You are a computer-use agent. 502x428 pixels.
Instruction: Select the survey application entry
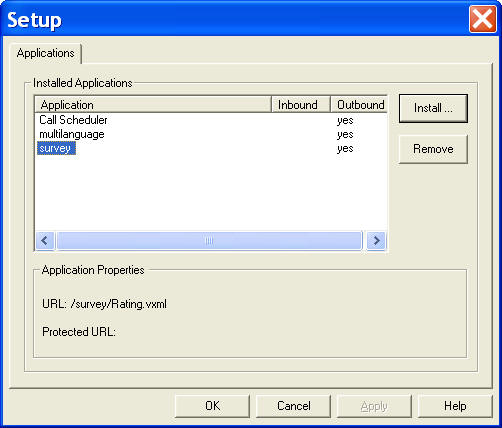(x=55, y=148)
